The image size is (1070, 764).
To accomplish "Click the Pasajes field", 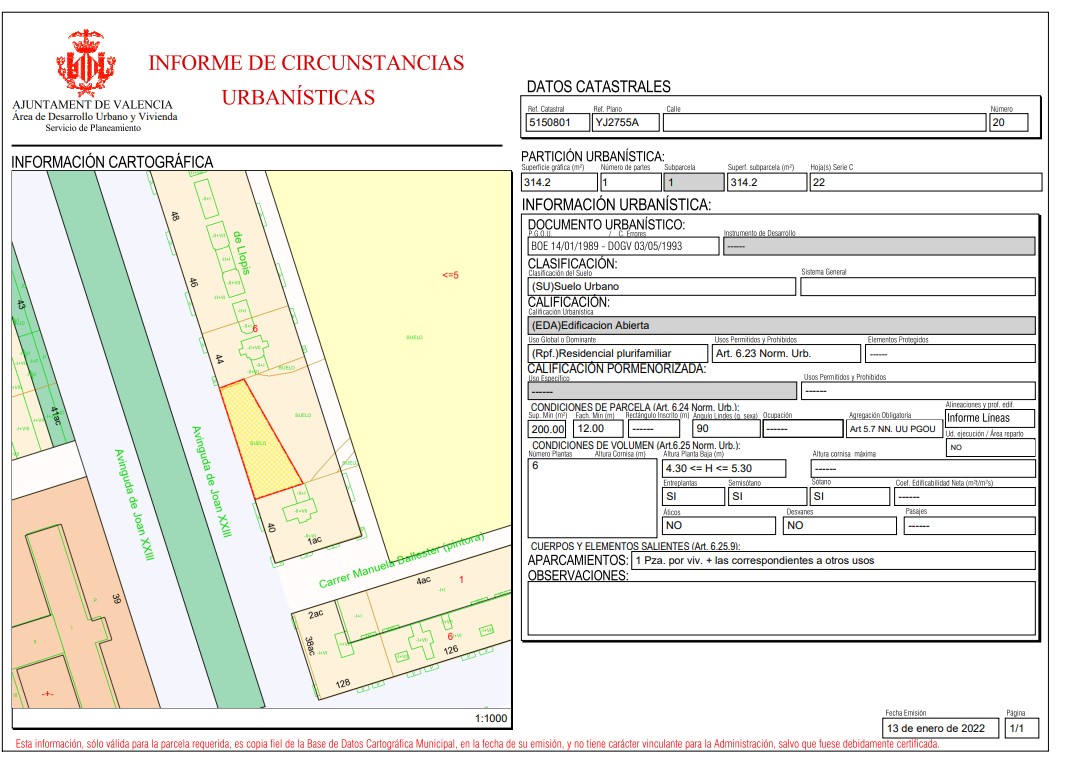I will [x=969, y=526].
